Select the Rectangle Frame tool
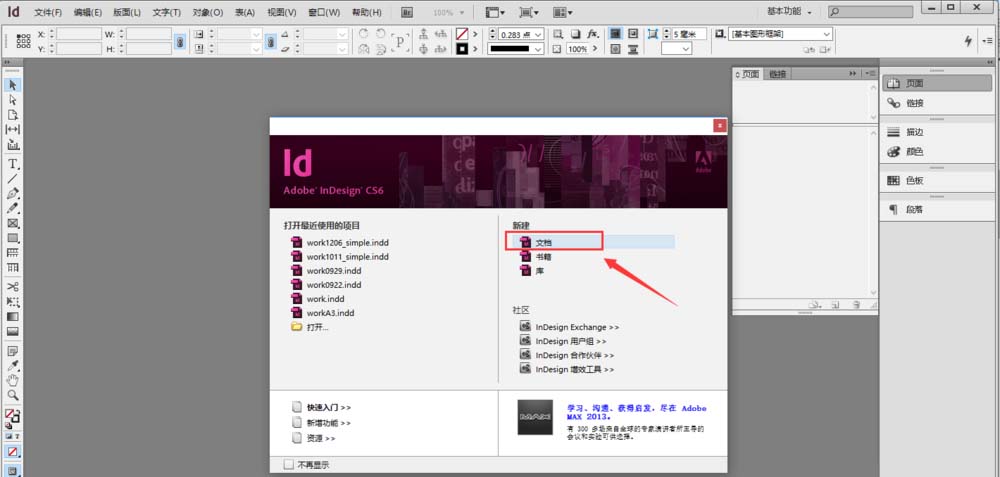Image resolution: width=1000 pixels, height=477 pixels. pos(13,223)
